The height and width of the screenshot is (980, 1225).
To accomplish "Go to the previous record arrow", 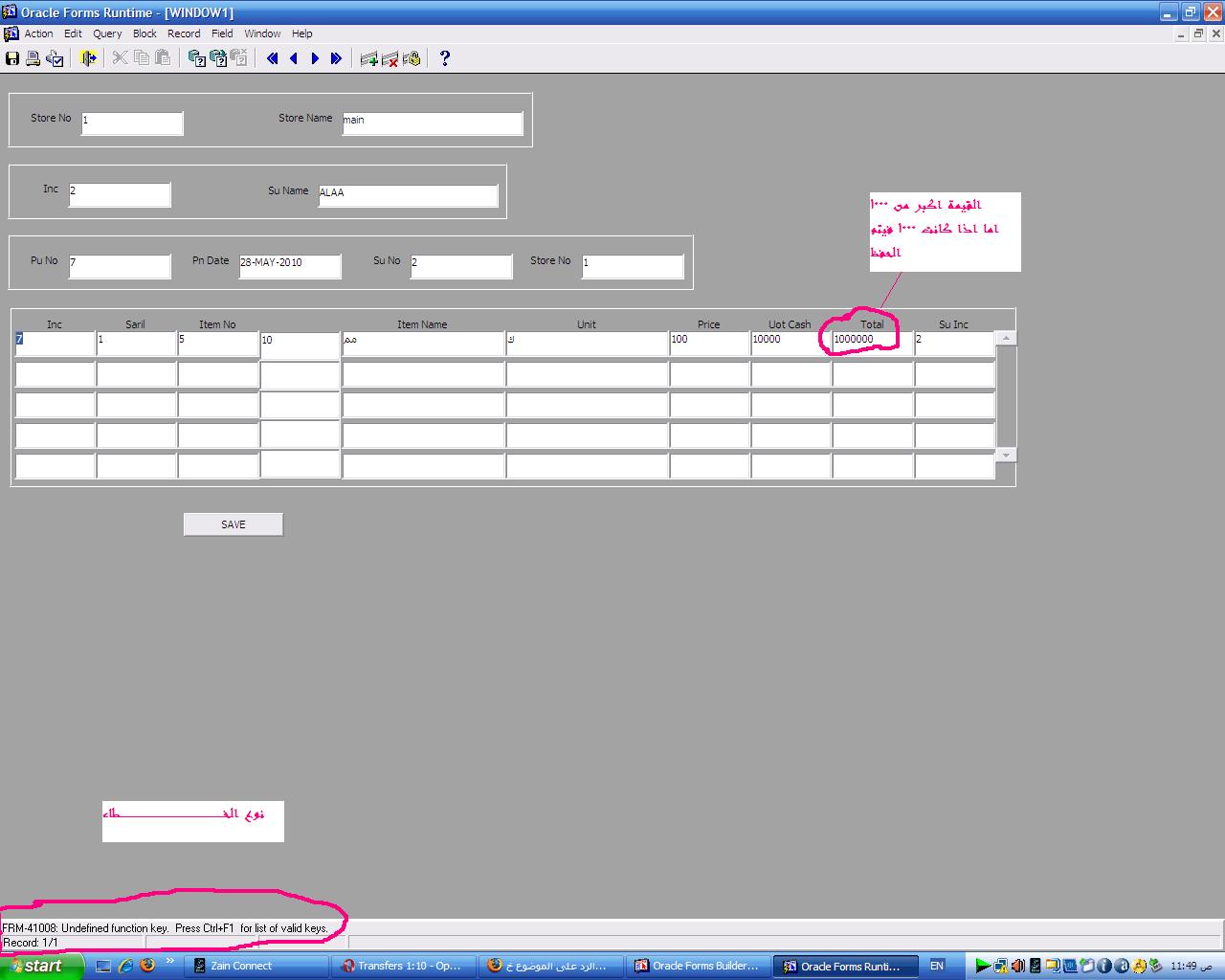I will (294, 58).
